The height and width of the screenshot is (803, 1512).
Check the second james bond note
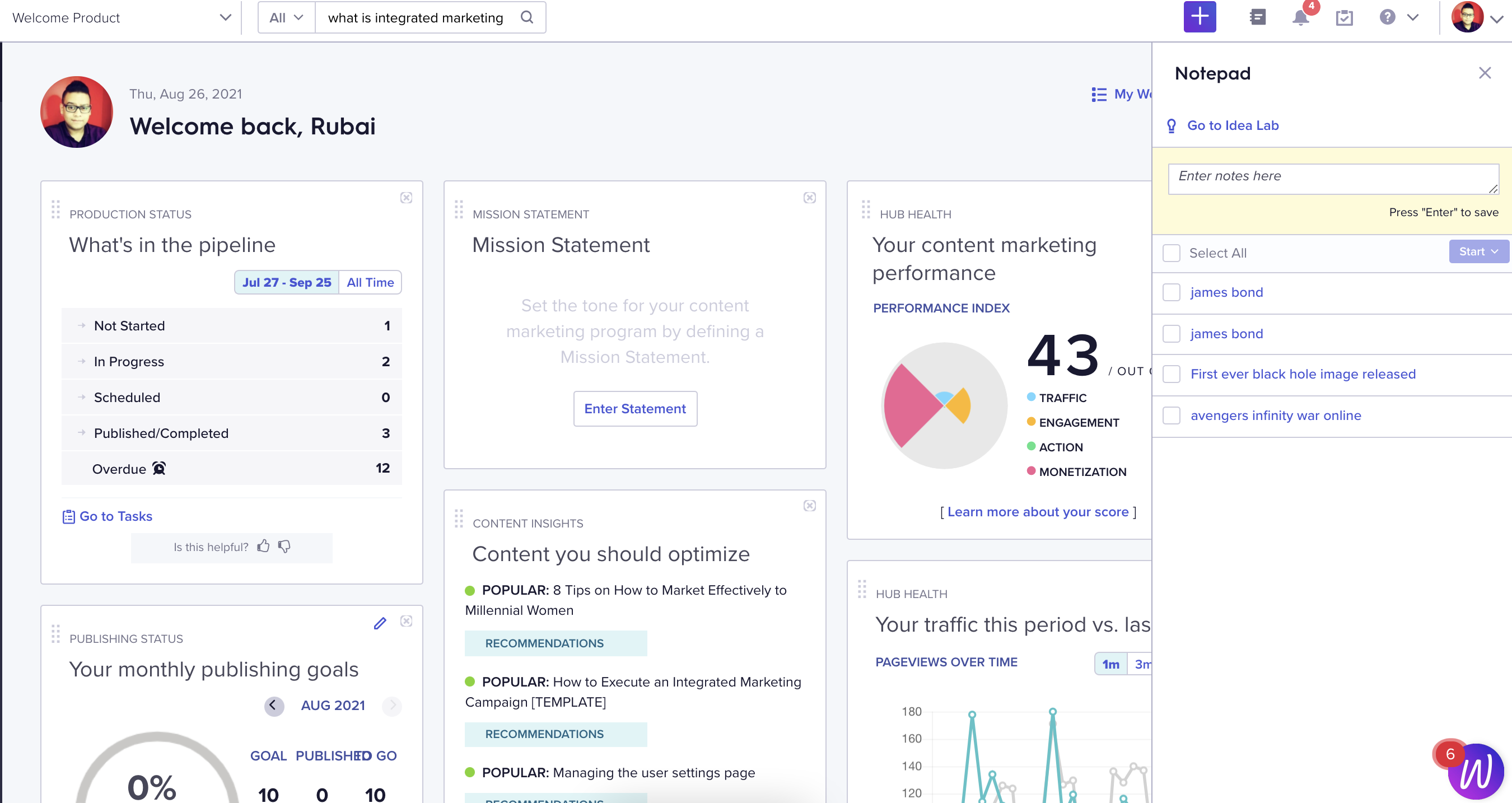1171,334
